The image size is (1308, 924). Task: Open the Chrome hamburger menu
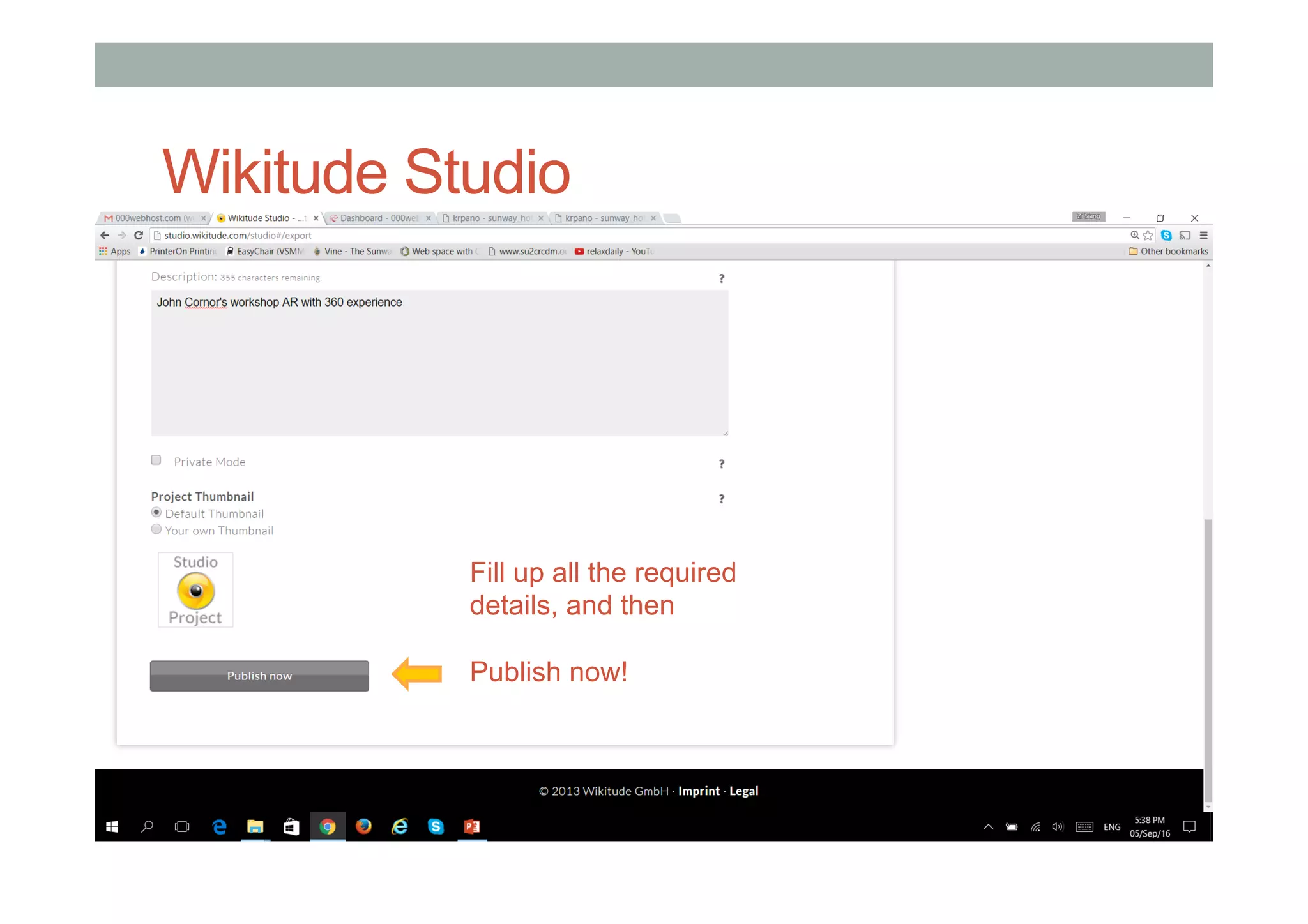point(1203,235)
